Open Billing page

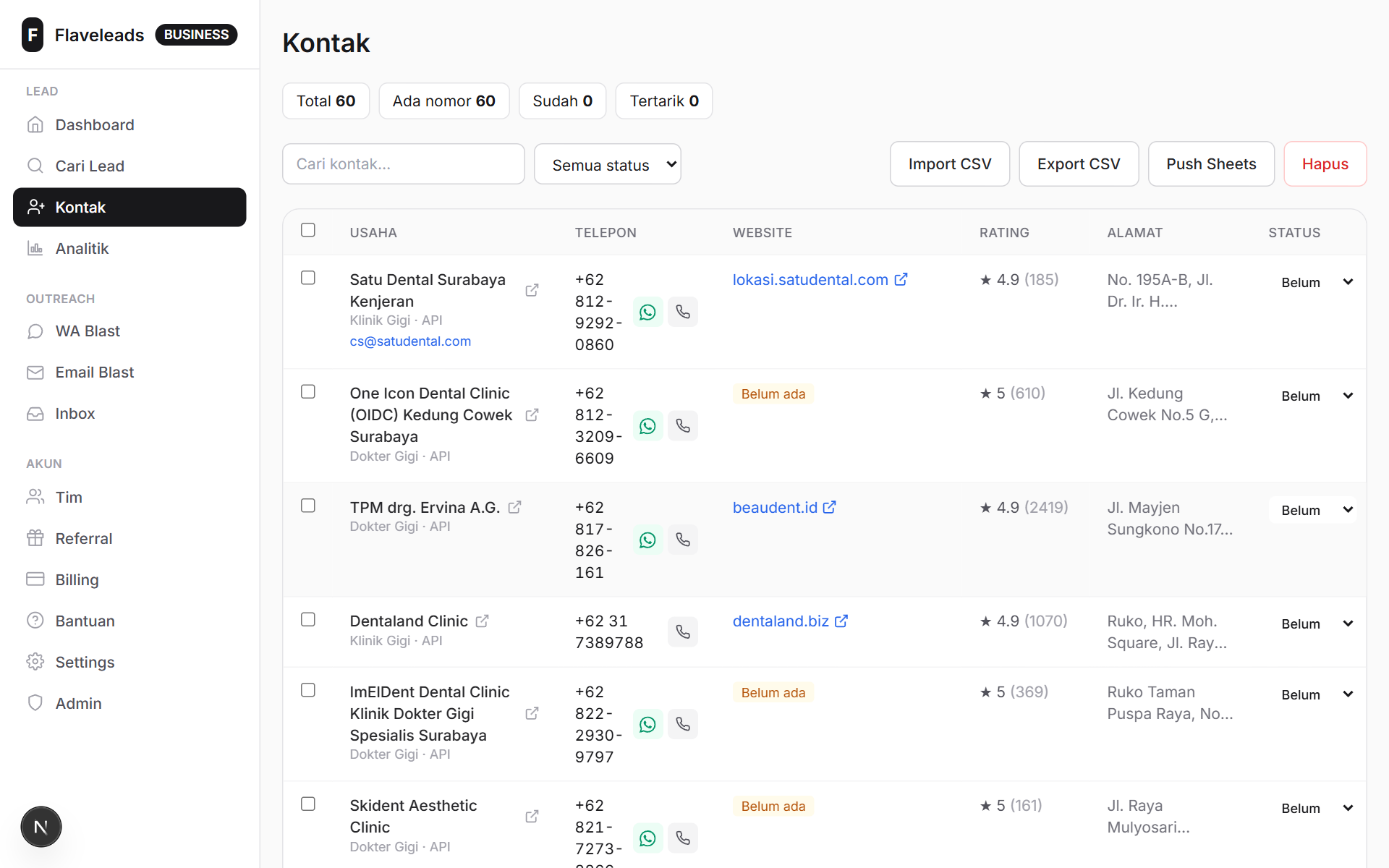click(x=129, y=579)
